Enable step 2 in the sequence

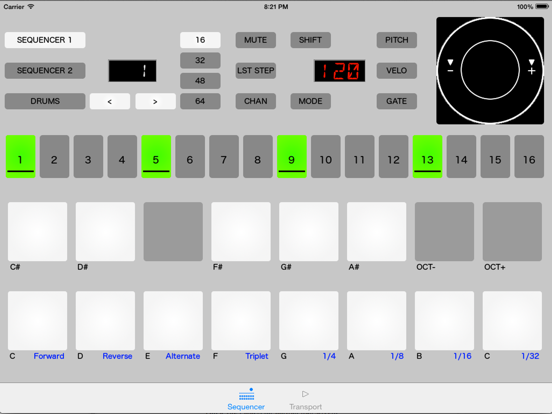coord(54,156)
